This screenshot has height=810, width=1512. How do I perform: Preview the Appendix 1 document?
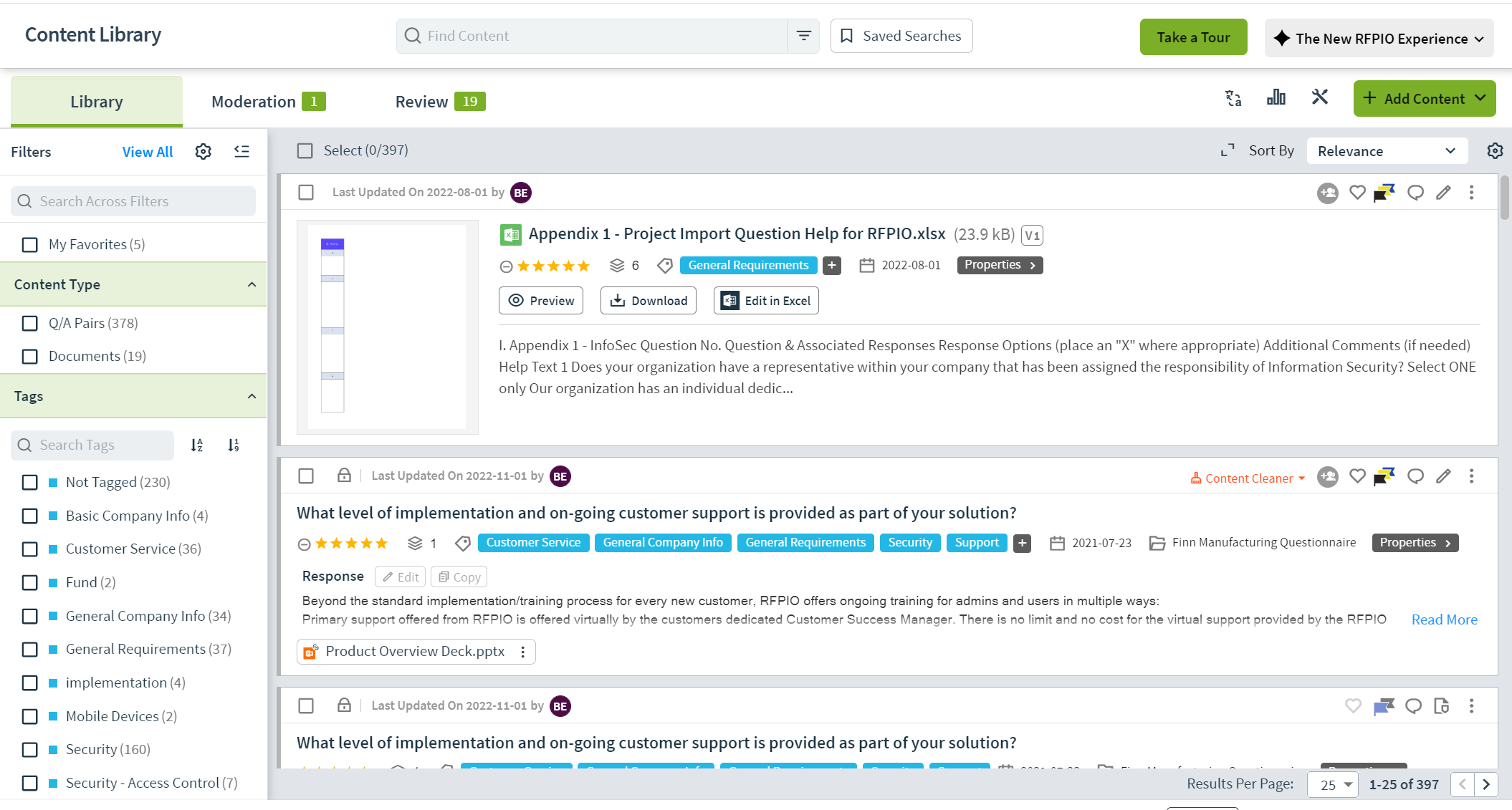coord(541,301)
